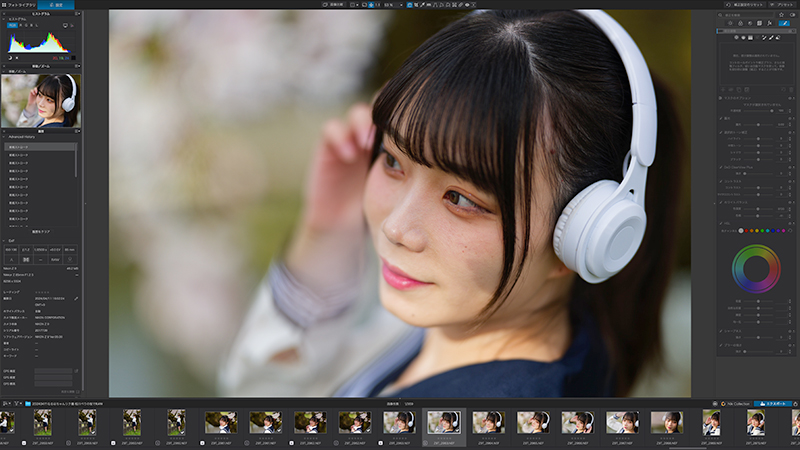Toggle the HSL correction checkmark
The height and width of the screenshot is (450, 800).
pyautogui.click(x=721, y=223)
